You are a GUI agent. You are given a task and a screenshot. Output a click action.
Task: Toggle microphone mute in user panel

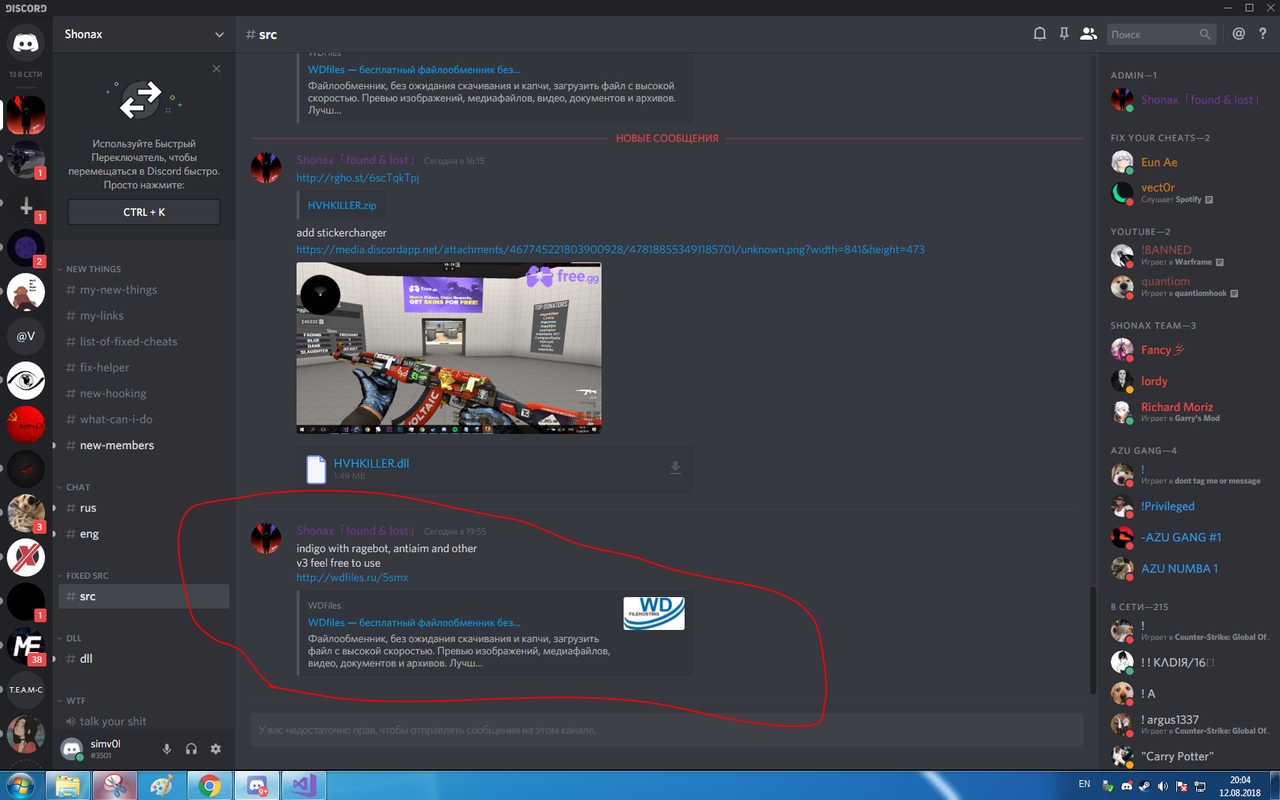[167, 749]
